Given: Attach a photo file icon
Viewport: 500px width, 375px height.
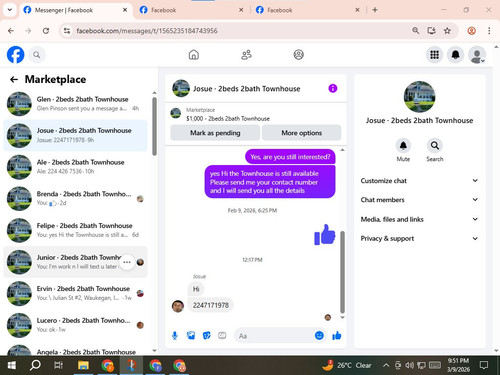Looking at the screenshot, I should [x=191, y=335].
